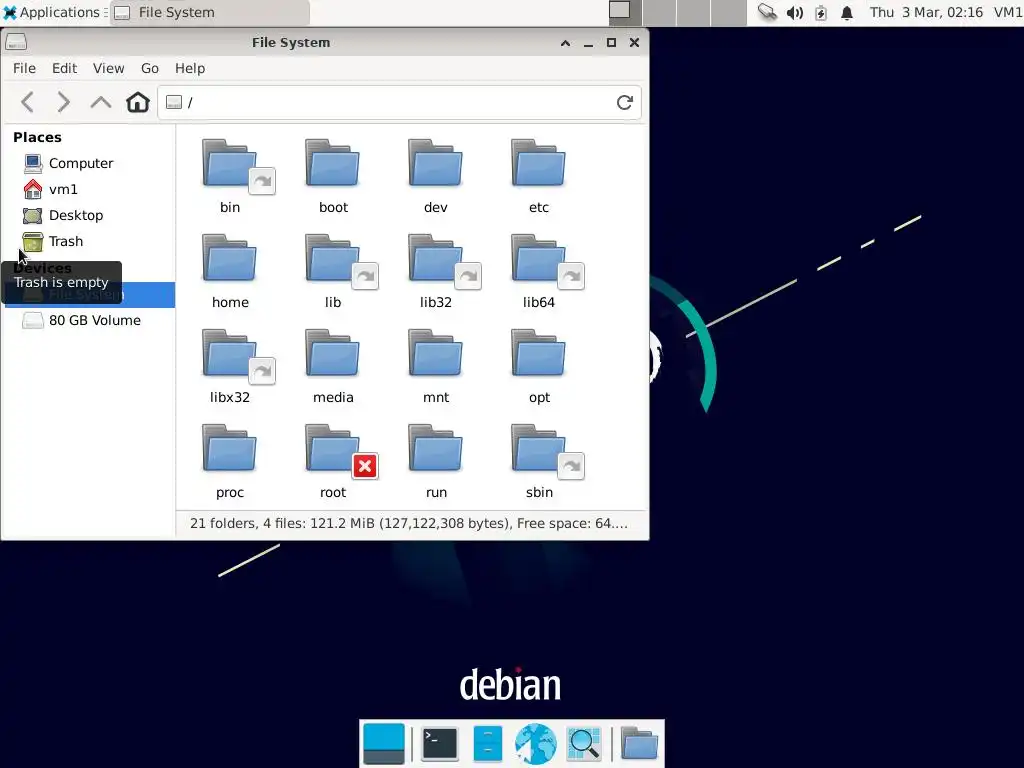Open the Go menu
The image size is (1024, 768).
point(150,68)
